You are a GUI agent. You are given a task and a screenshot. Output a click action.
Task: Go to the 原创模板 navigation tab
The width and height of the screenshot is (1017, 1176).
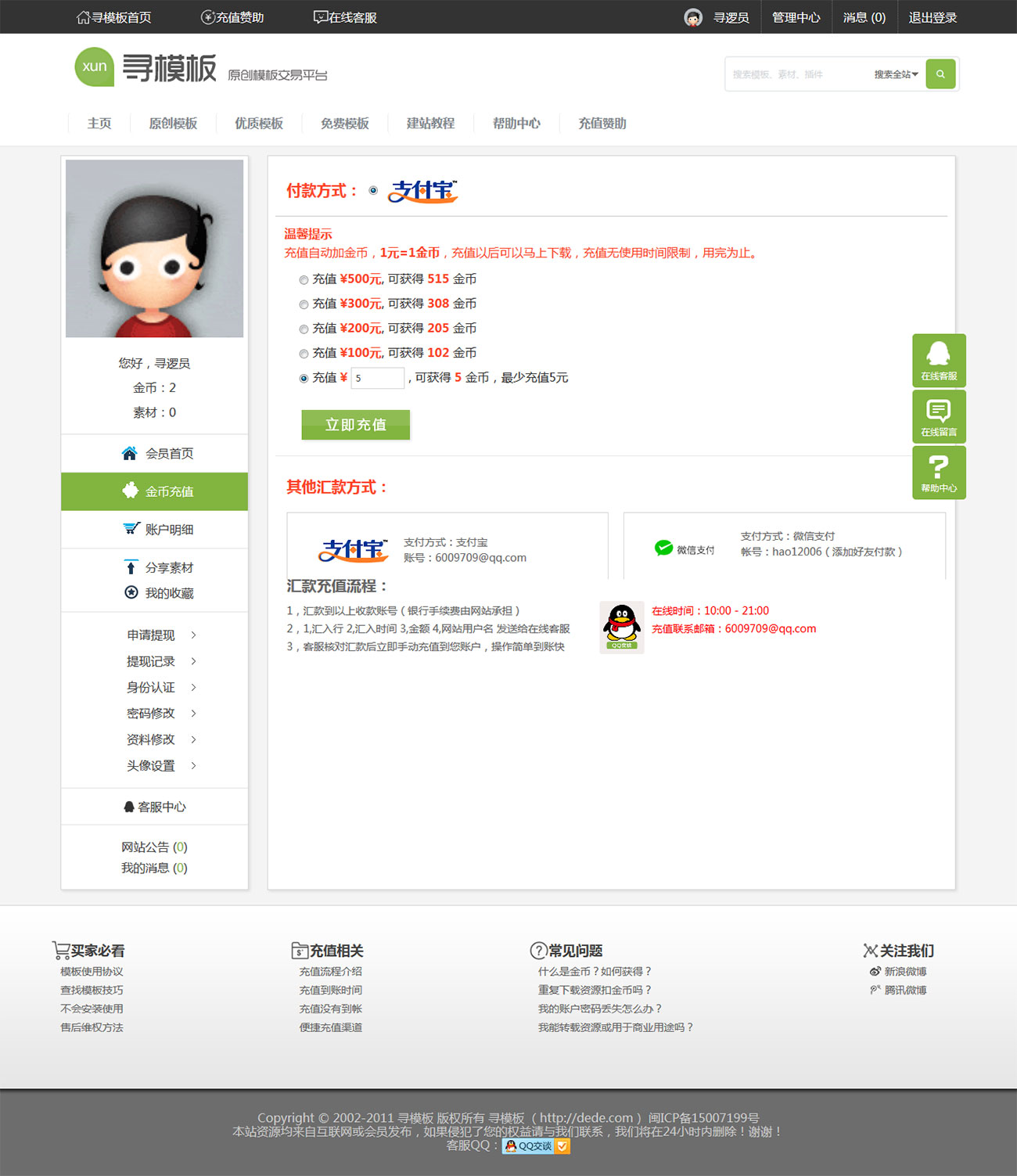[173, 124]
